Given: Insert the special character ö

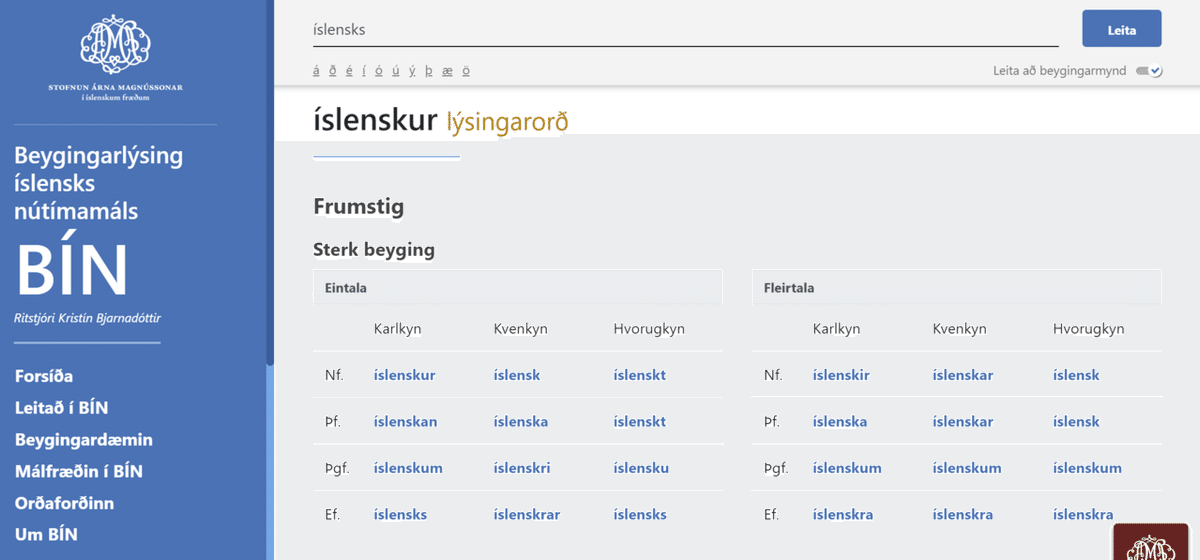Looking at the screenshot, I should coord(466,71).
